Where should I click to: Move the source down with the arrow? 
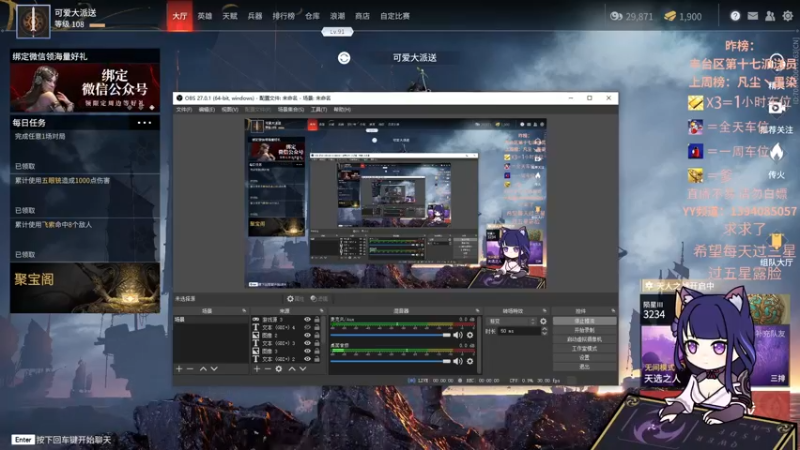(303, 368)
